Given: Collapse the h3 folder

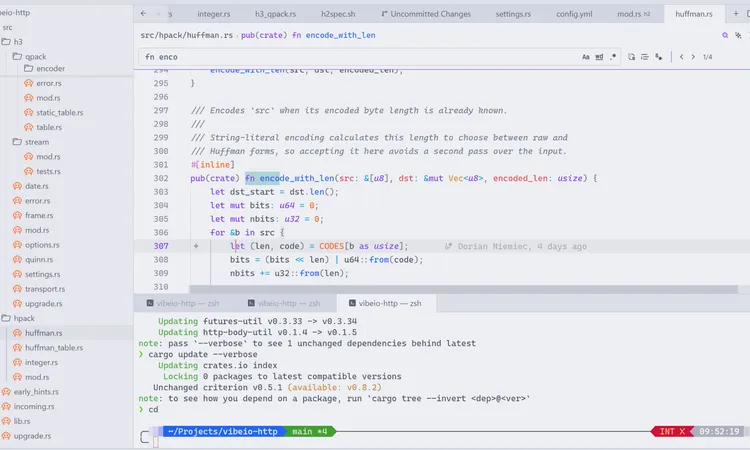Looking at the screenshot, I should (11, 42).
